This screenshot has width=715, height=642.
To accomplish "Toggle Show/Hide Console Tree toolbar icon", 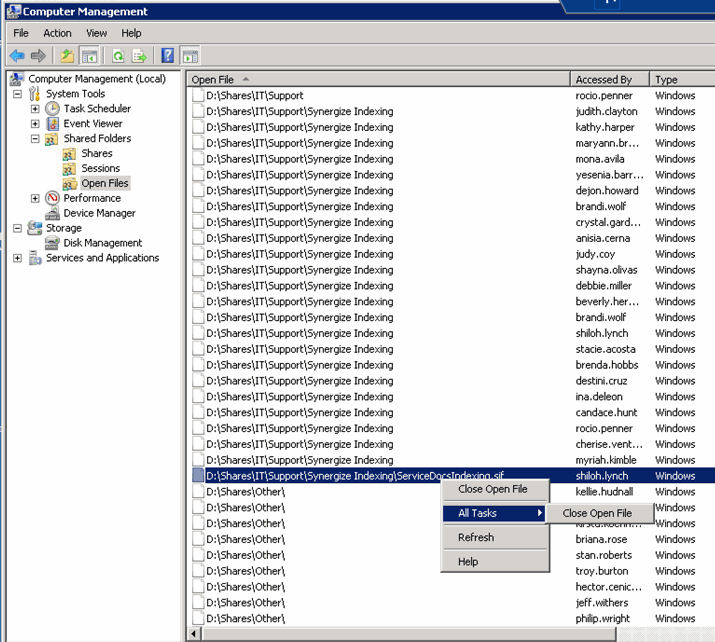I will click(x=89, y=56).
